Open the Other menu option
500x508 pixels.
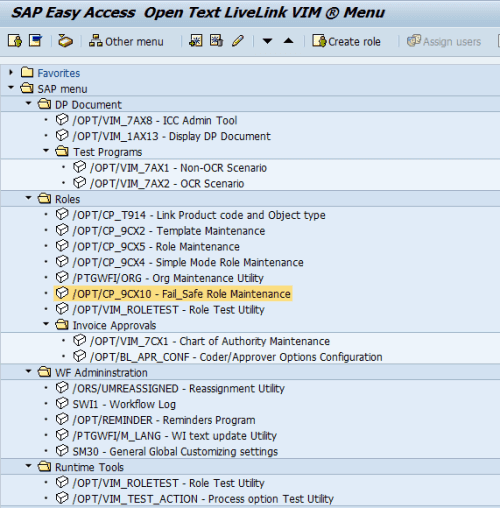click(126, 41)
